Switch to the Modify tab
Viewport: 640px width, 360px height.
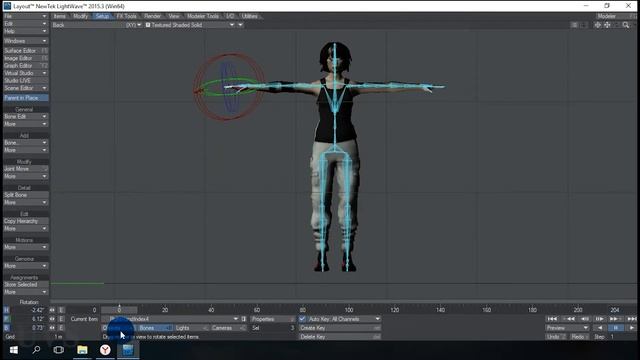80,16
